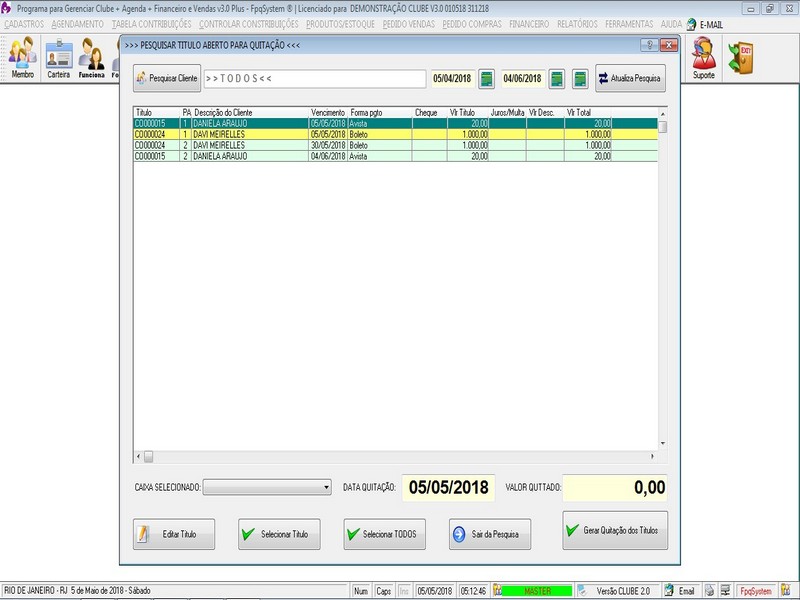Open the CONTROLAR CONSTRIBUIÇÕES menu
The image size is (800, 600).
(x=248, y=24)
